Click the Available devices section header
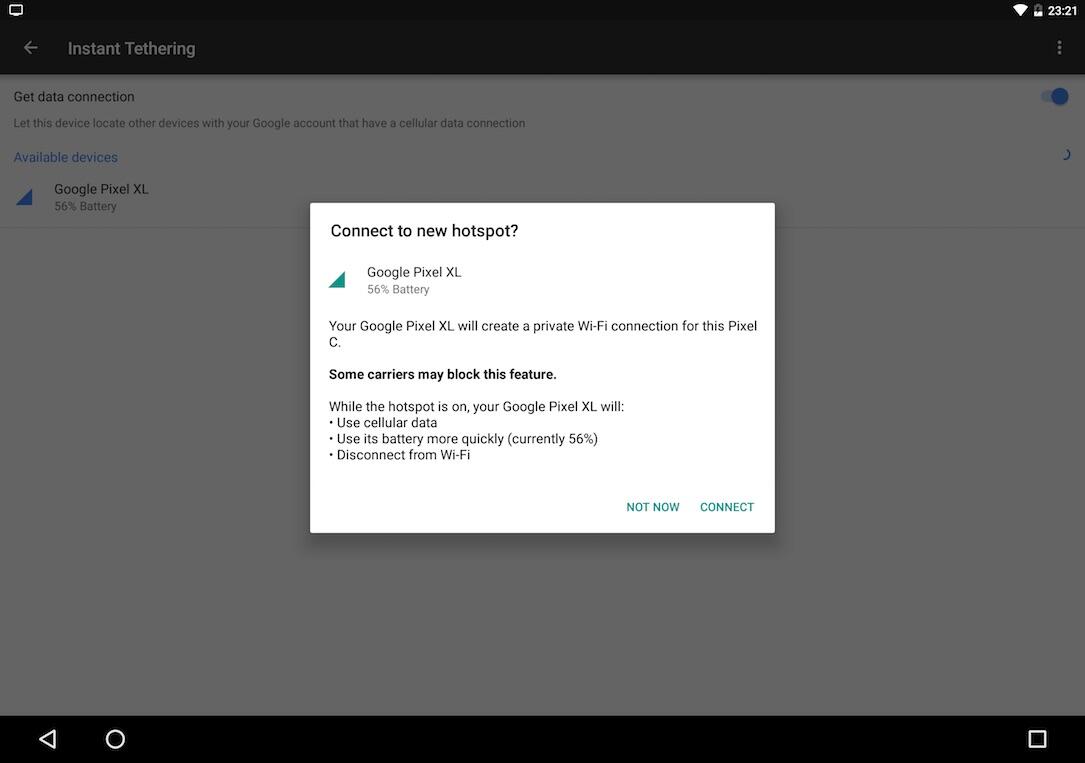Viewport: 1085px width, 763px height. pyautogui.click(x=66, y=157)
